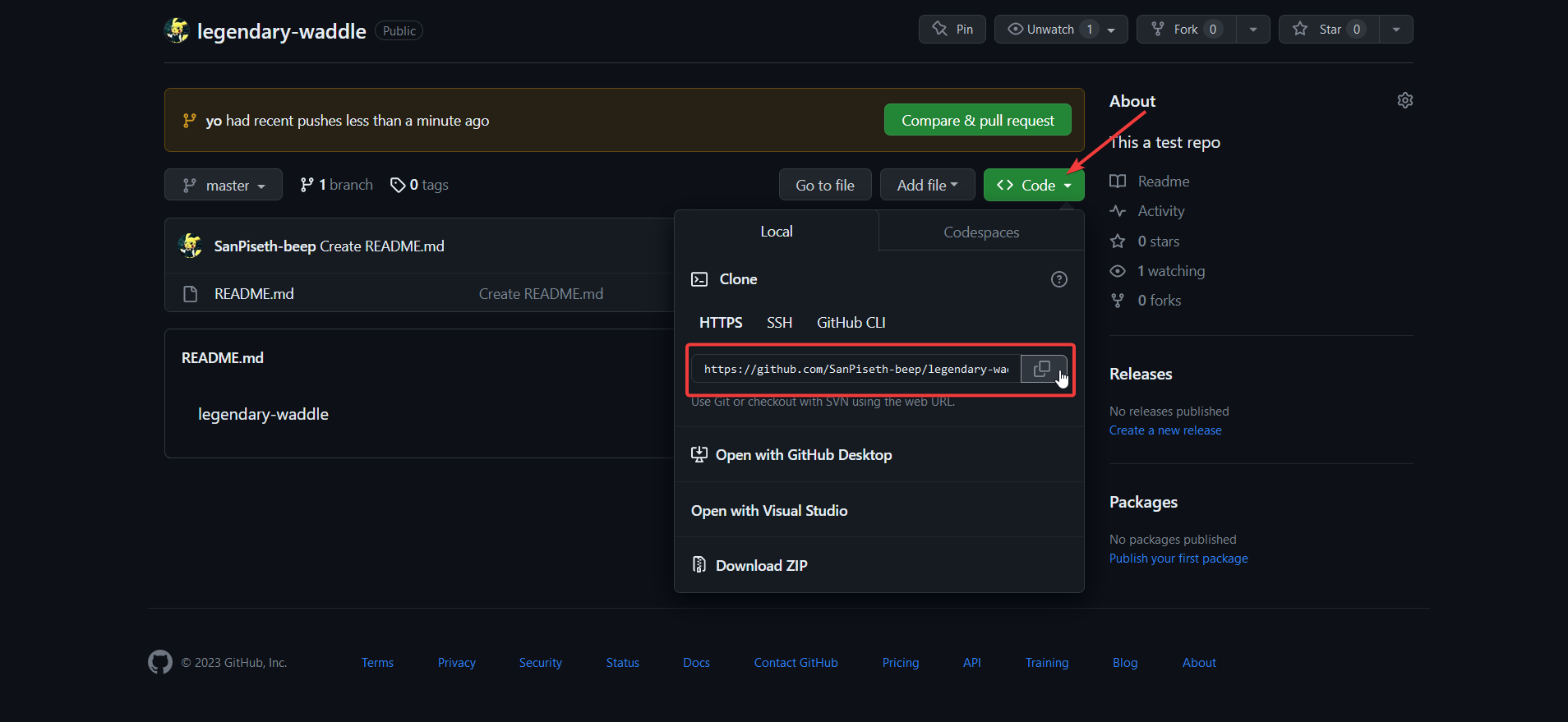Open the Docs footer link
1568x722 pixels.
click(x=696, y=663)
